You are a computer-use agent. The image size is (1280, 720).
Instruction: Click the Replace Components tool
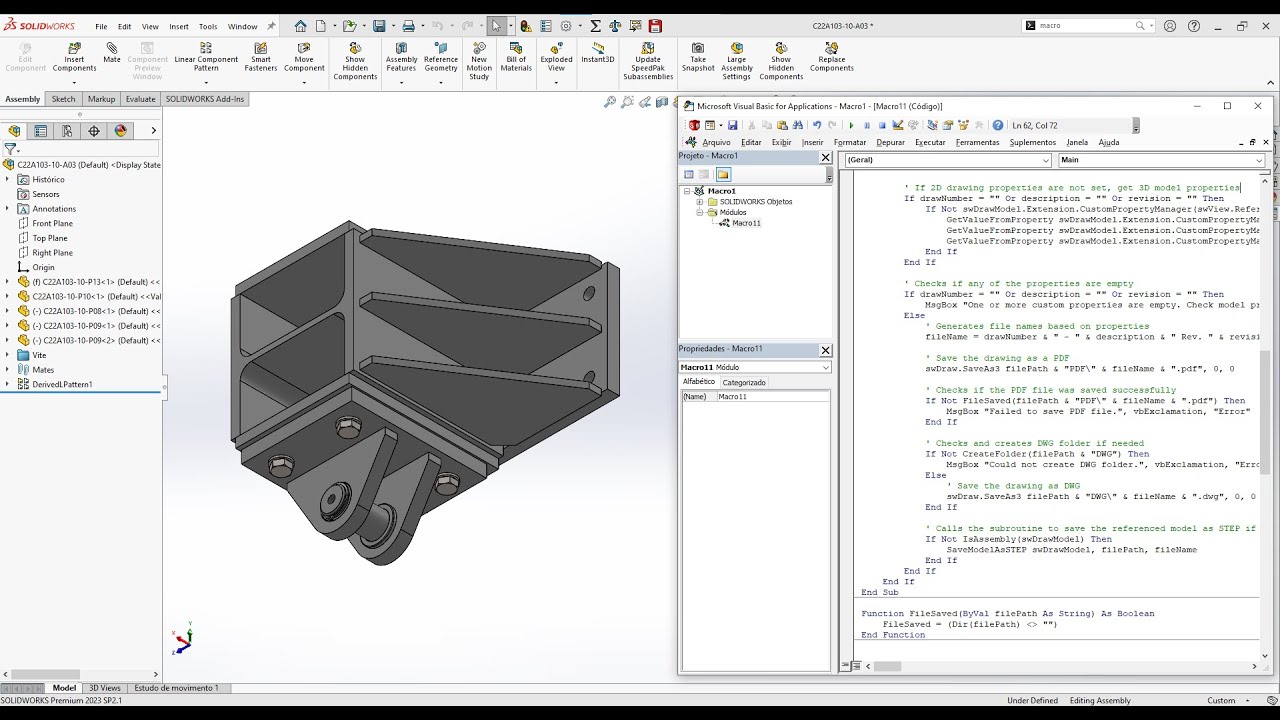pyautogui.click(x=832, y=58)
